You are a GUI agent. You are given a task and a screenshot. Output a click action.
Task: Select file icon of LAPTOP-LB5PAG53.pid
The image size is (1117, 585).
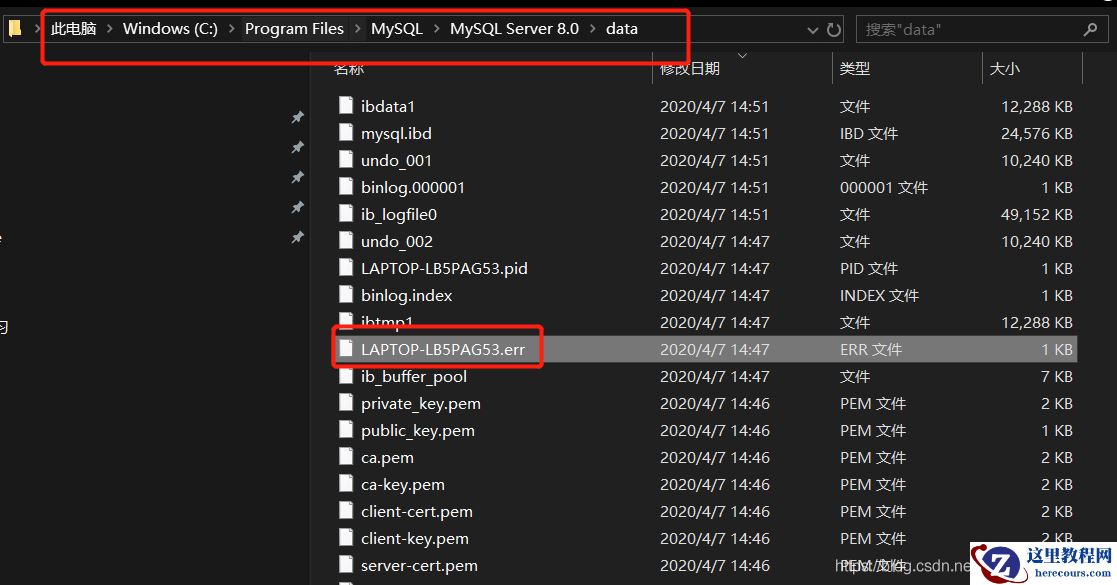coord(346,269)
